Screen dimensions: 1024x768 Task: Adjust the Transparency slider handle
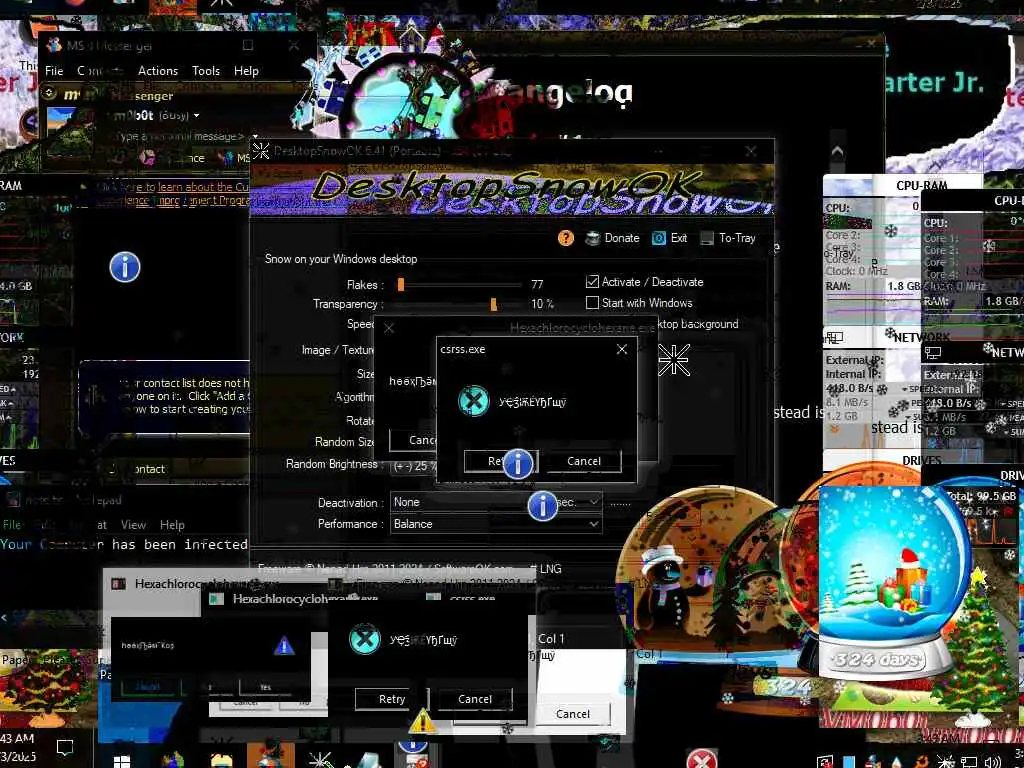click(494, 304)
